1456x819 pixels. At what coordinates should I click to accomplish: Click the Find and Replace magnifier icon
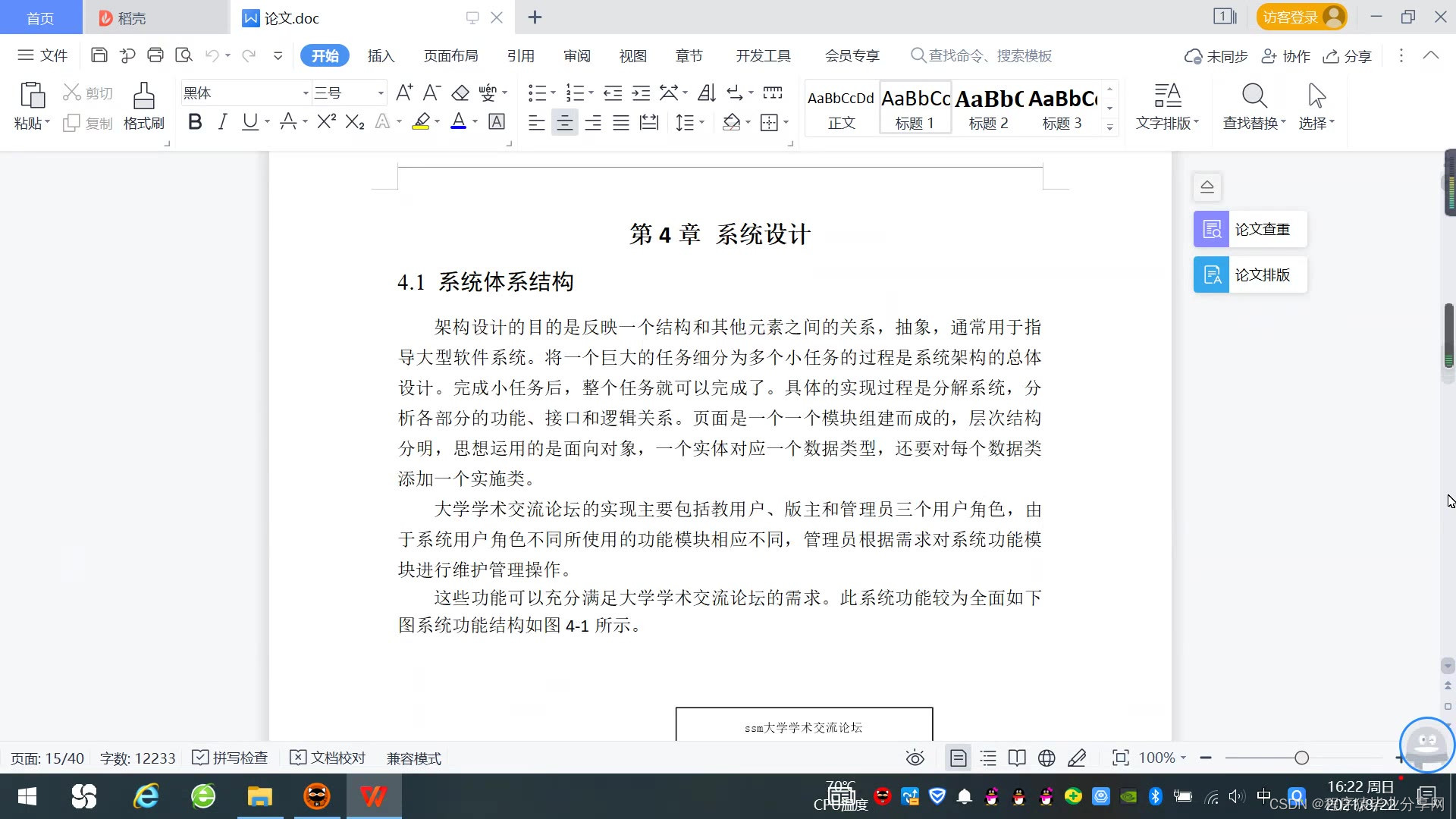1254,96
